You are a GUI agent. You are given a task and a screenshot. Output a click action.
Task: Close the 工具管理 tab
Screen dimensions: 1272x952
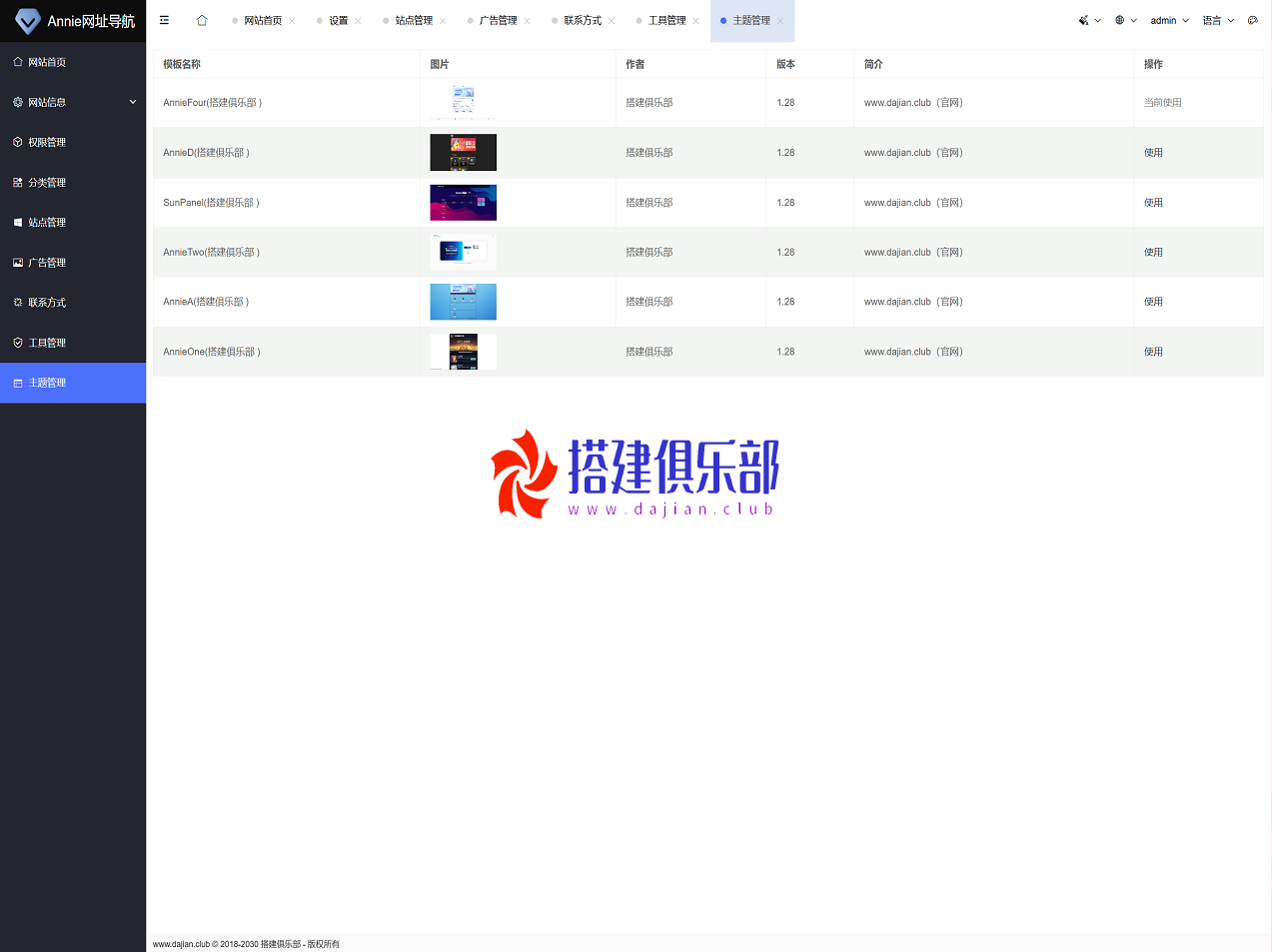click(x=695, y=21)
